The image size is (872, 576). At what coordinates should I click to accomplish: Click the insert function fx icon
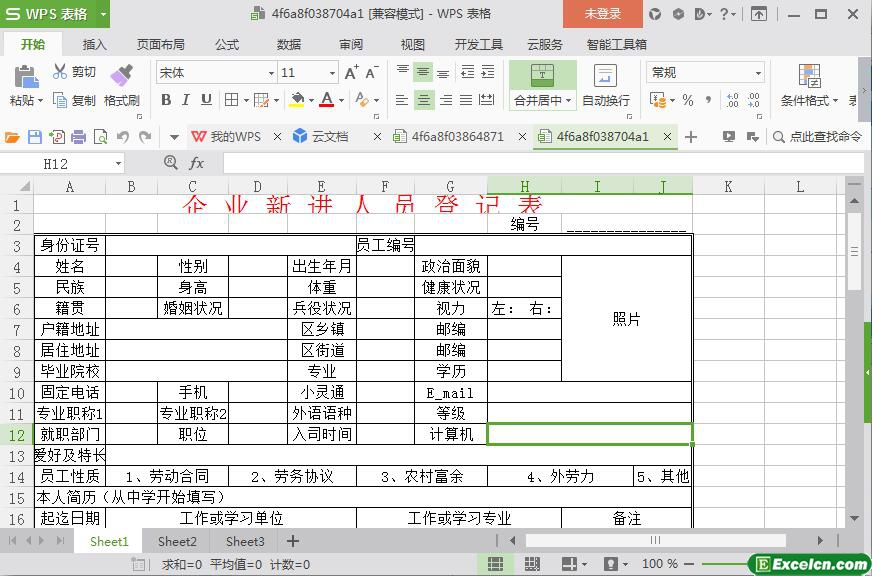[197, 163]
